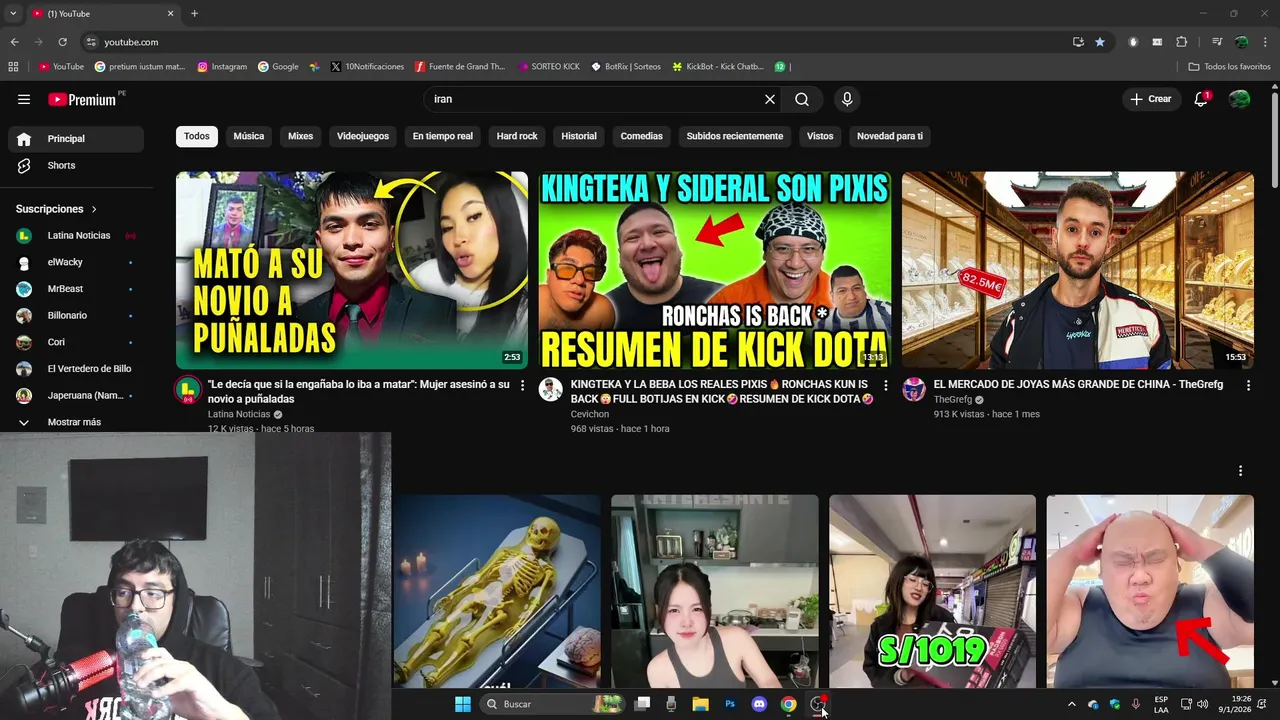Open options for TheGrefg video
The image size is (1280, 720).
[1248, 385]
